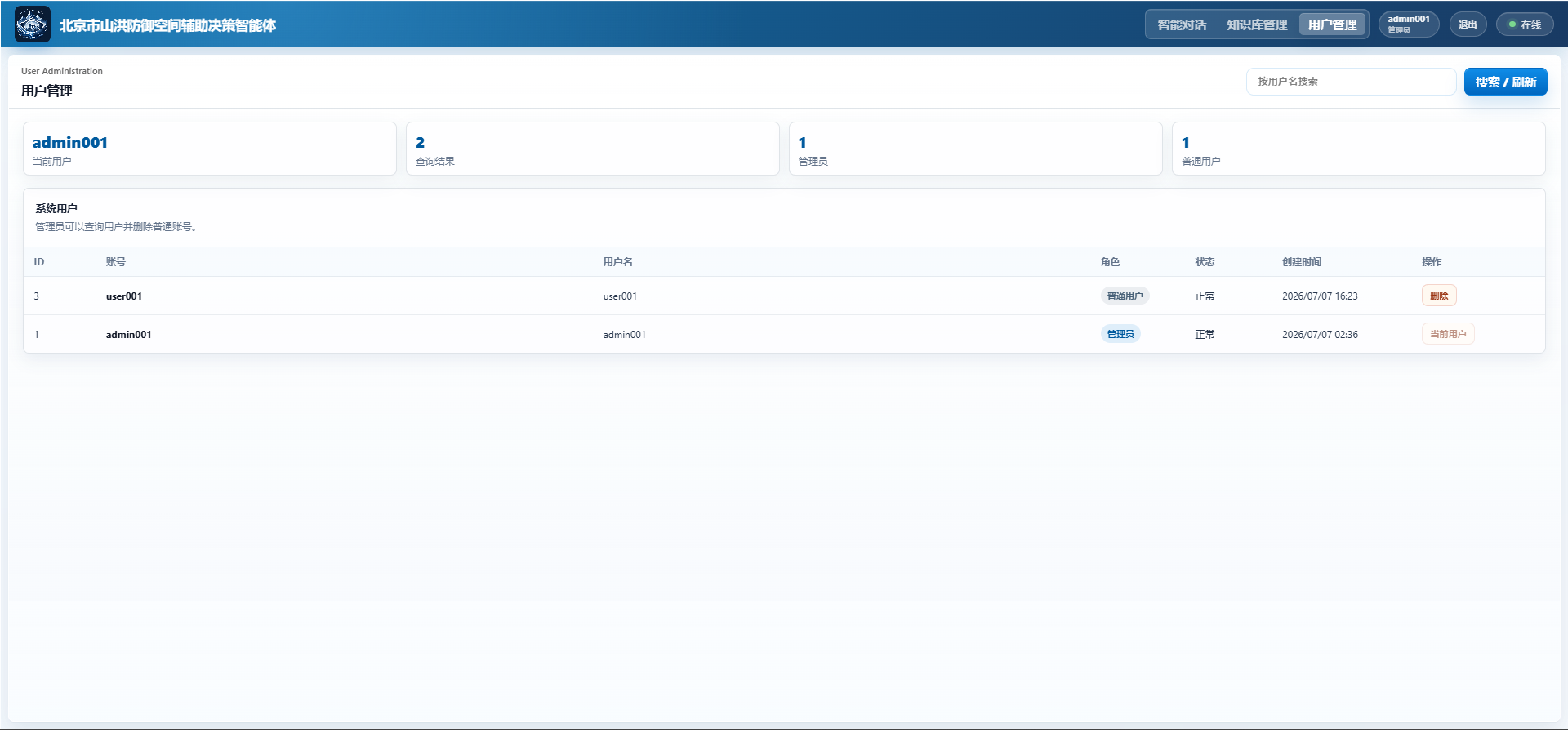Focus the 按用户名搜索 search field
The height and width of the screenshot is (730, 1568).
click(1351, 82)
